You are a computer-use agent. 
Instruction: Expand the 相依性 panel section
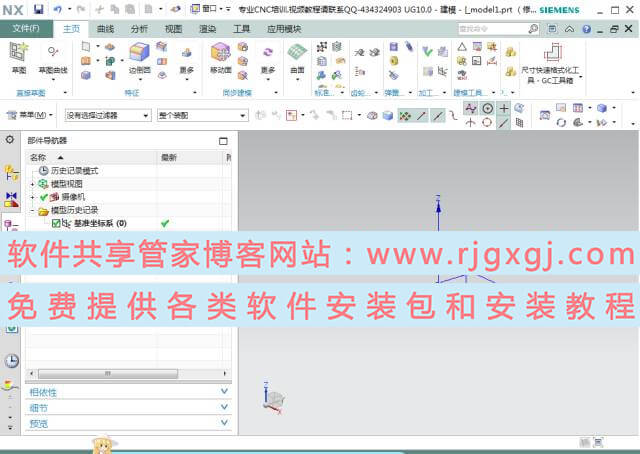[x=128, y=392]
